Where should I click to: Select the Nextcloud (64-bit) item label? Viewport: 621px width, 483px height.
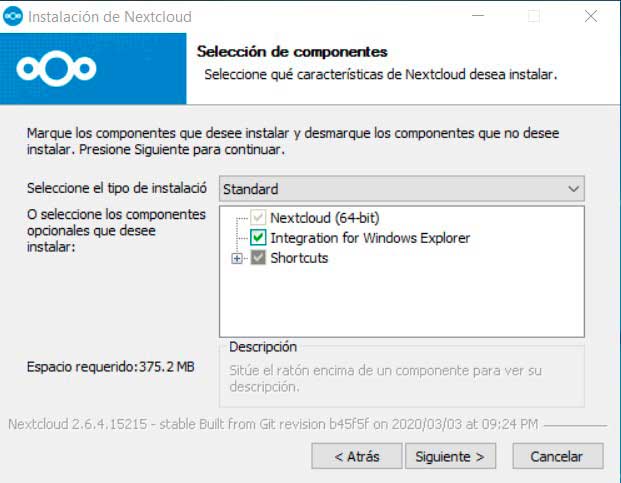point(325,218)
